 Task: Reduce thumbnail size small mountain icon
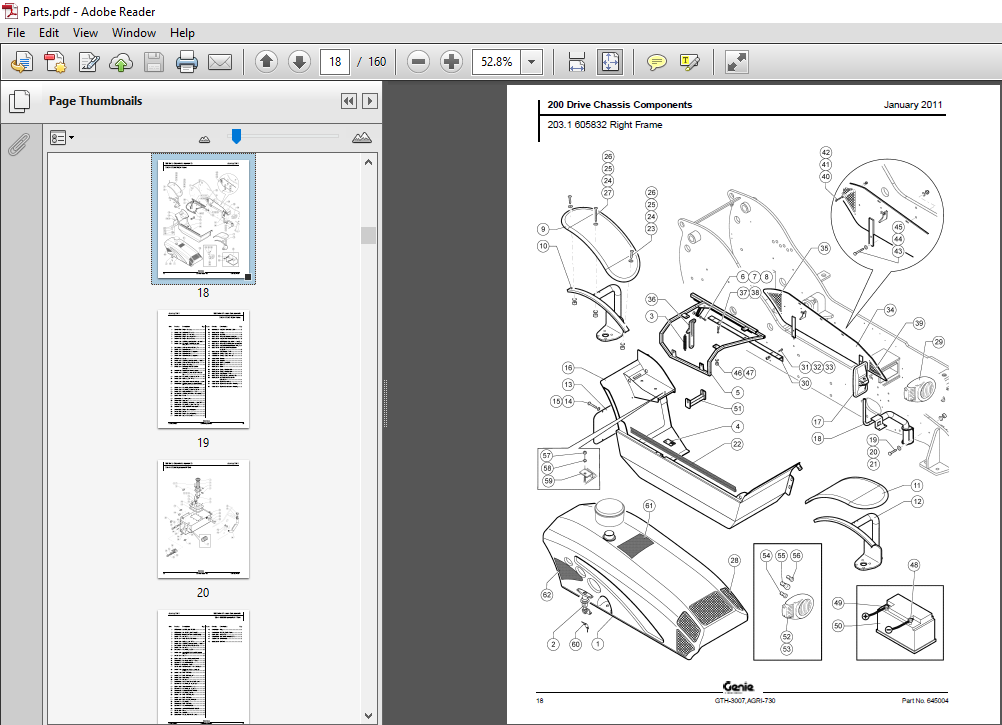pos(204,139)
